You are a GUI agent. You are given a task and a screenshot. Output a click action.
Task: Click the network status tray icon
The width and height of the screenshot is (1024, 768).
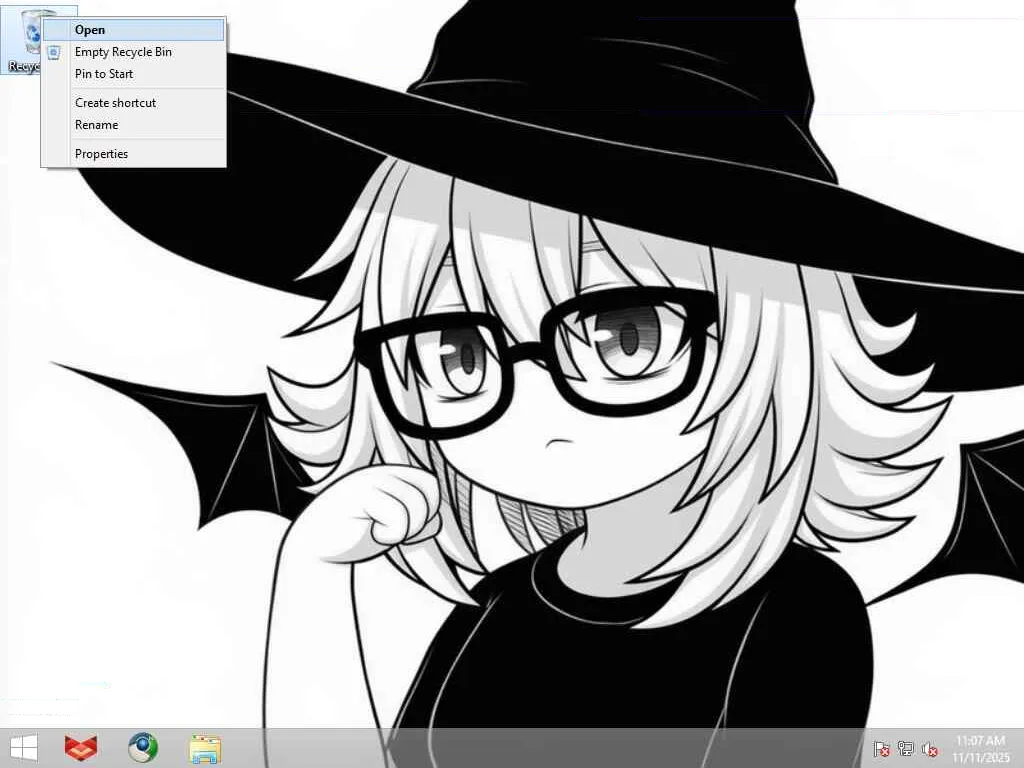pos(906,749)
